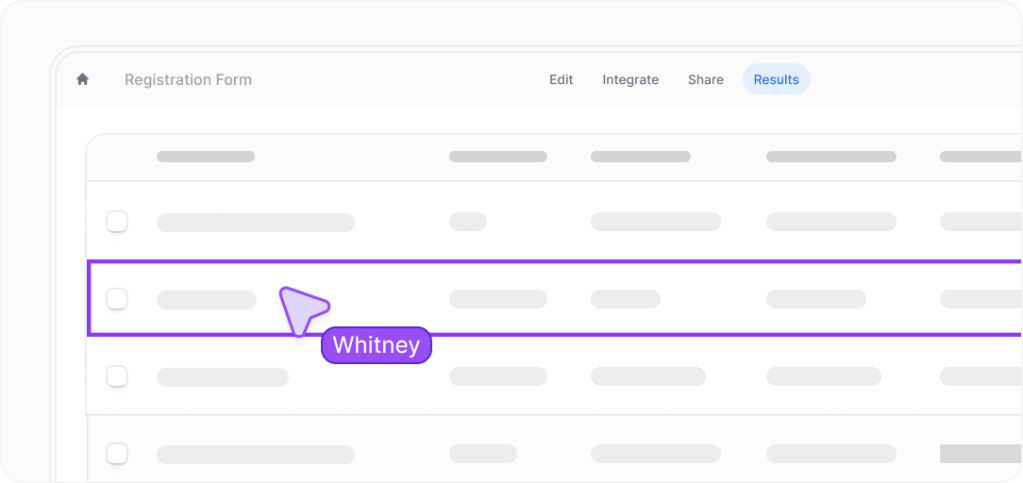Viewport: 1023px width, 483px height.
Task: Click the second column header placeholder
Action: tap(498, 156)
